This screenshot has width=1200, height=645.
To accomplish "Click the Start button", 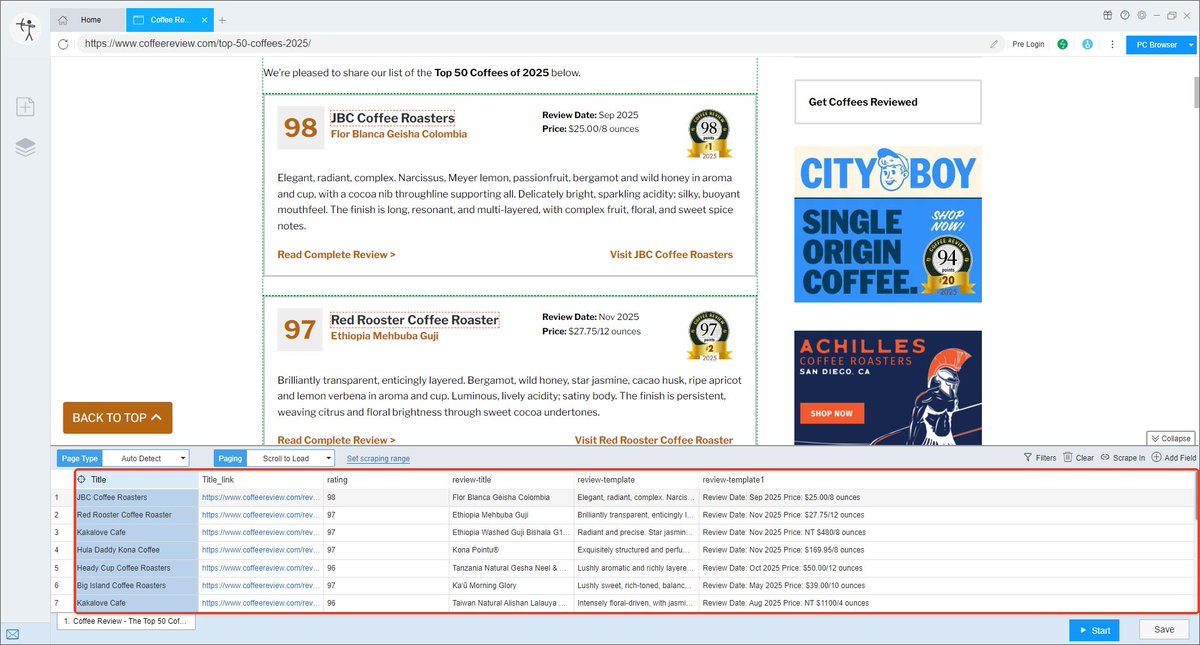I will click(x=1094, y=630).
